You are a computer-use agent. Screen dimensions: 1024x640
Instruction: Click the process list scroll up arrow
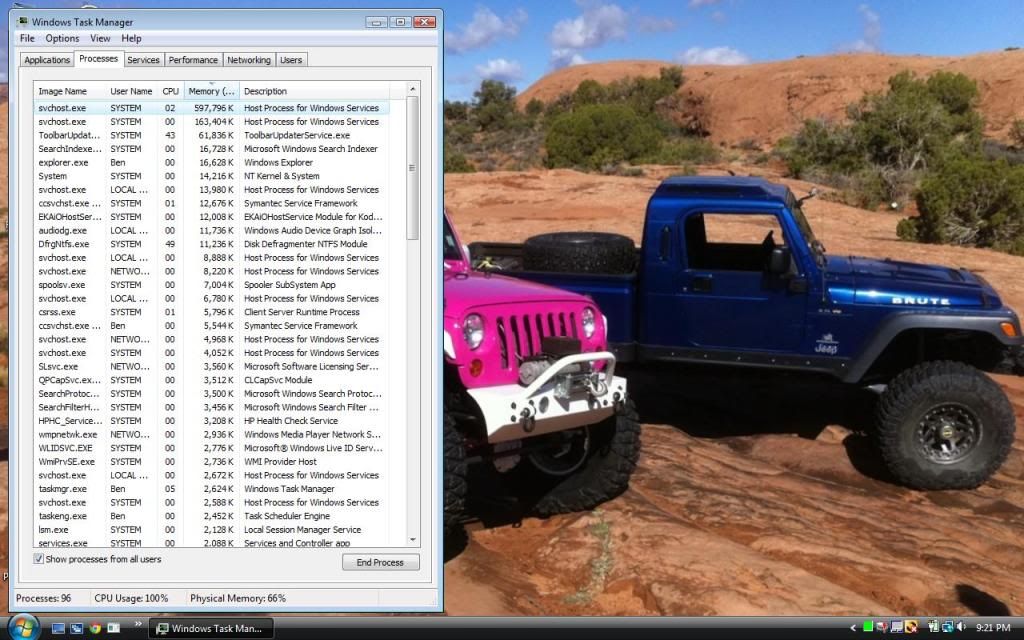click(x=412, y=89)
